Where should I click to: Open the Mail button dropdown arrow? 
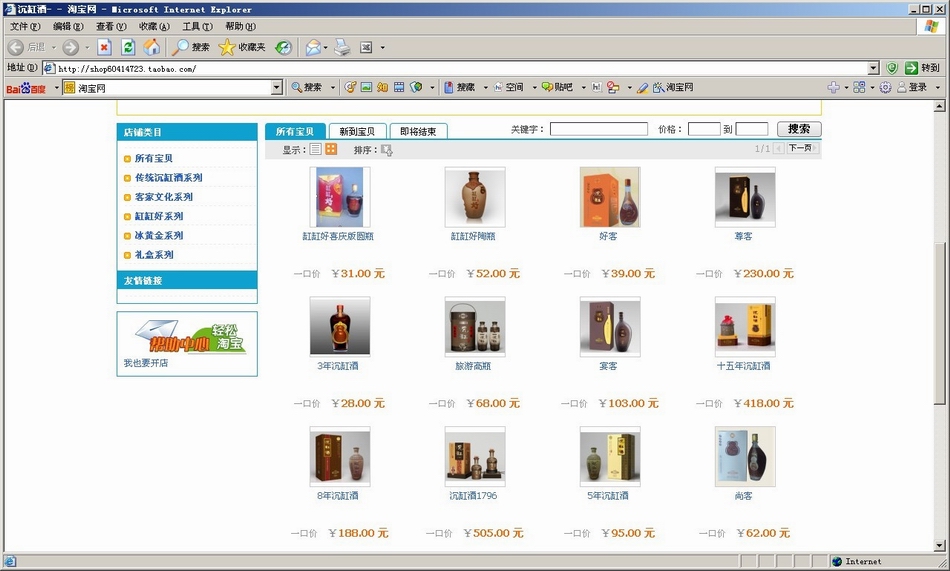[x=325, y=47]
